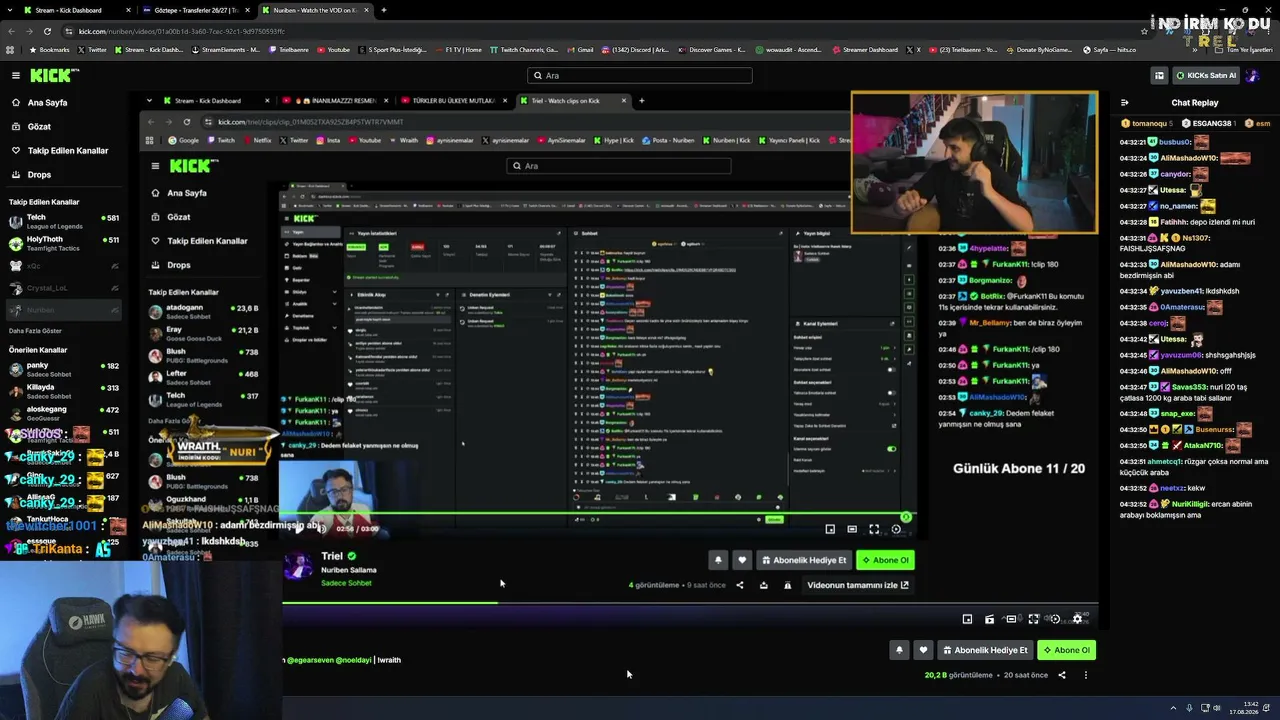
Task: Open the three-dot more options menu
Action: point(1086,675)
